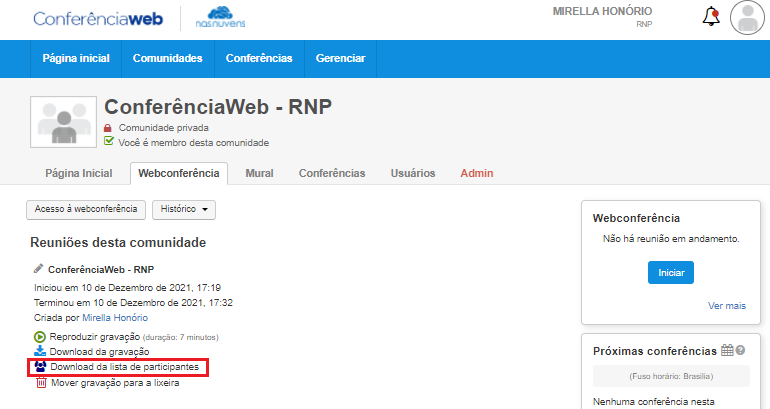The width and height of the screenshot is (770, 409).
Task: Click Você é membro desta comunidade text
Action: tap(193, 143)
